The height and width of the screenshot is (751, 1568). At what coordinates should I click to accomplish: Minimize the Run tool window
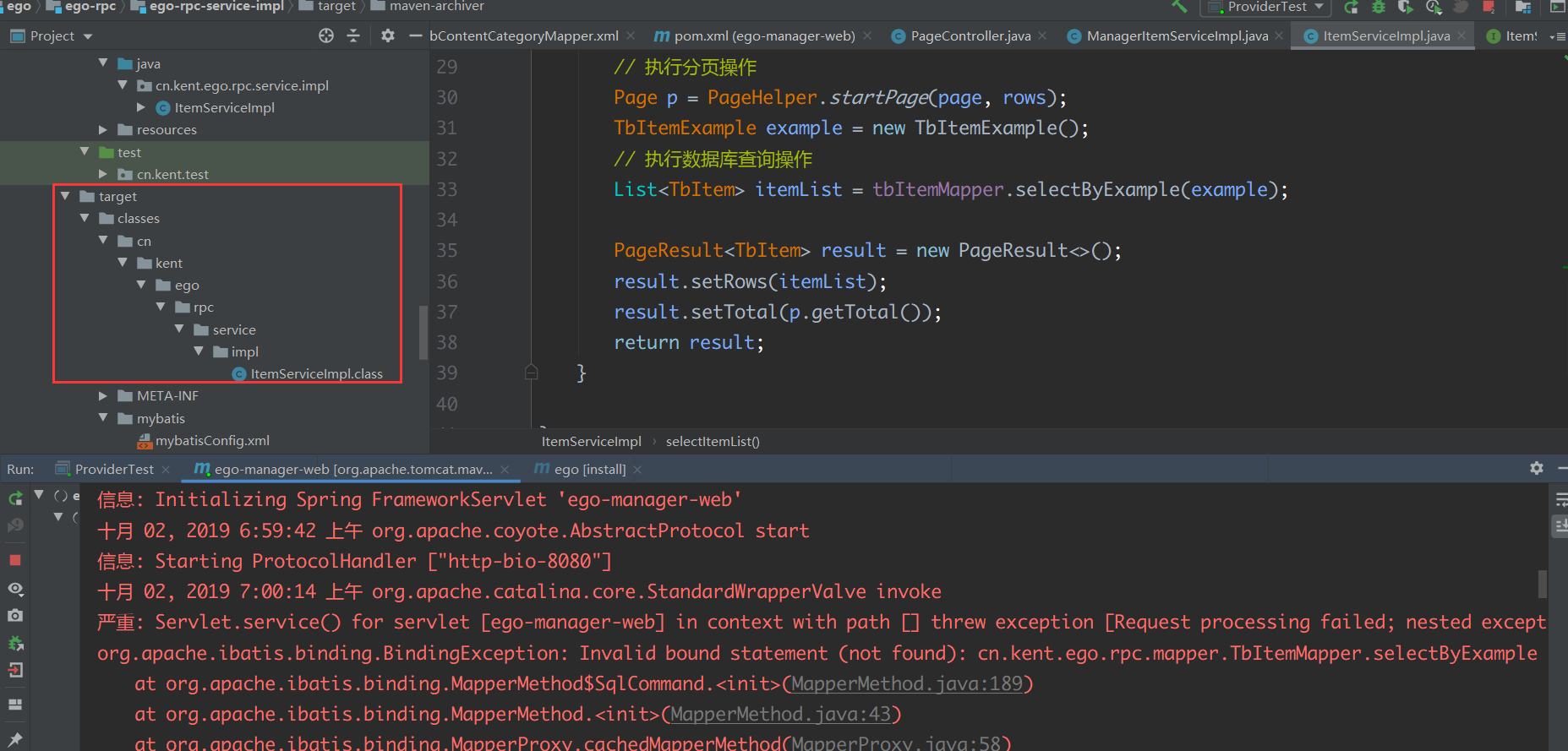pyautogui.click(x=1562, y=468)
